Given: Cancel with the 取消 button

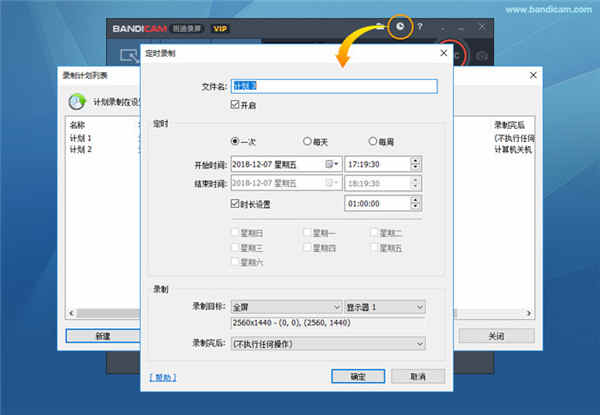Looking at the screenshot, I should pos(418,376).
